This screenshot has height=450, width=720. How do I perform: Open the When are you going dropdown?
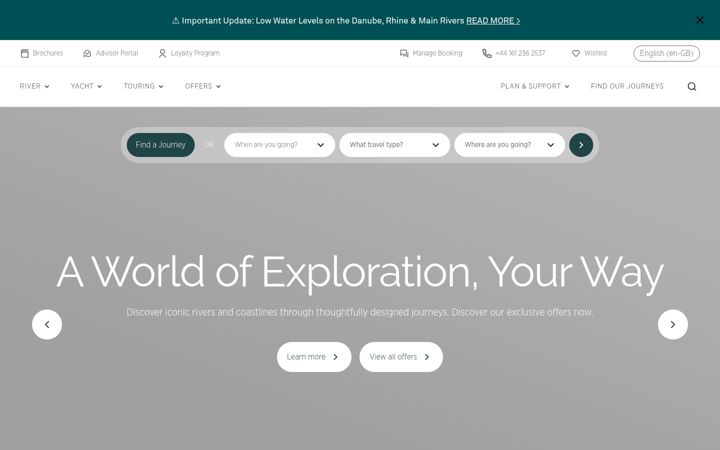279,145
